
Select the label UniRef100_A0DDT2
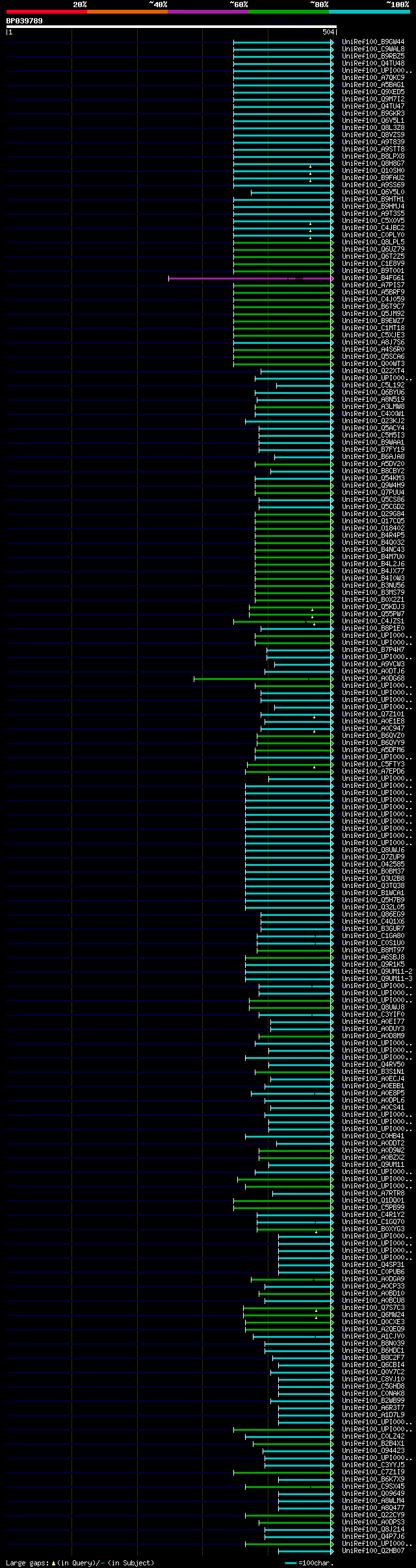[373, 1143]
